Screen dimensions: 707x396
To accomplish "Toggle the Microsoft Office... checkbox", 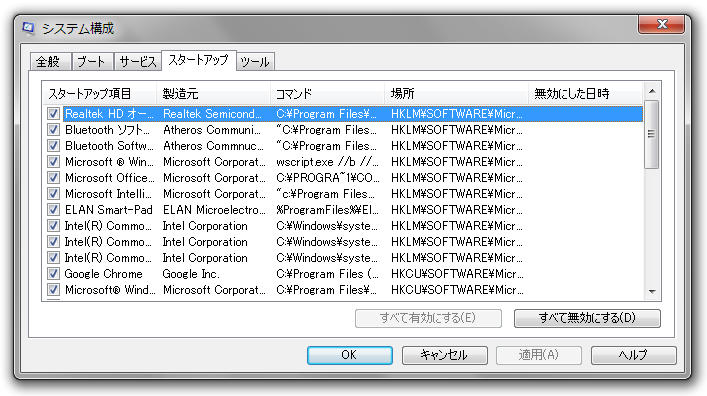I will 53,178.
